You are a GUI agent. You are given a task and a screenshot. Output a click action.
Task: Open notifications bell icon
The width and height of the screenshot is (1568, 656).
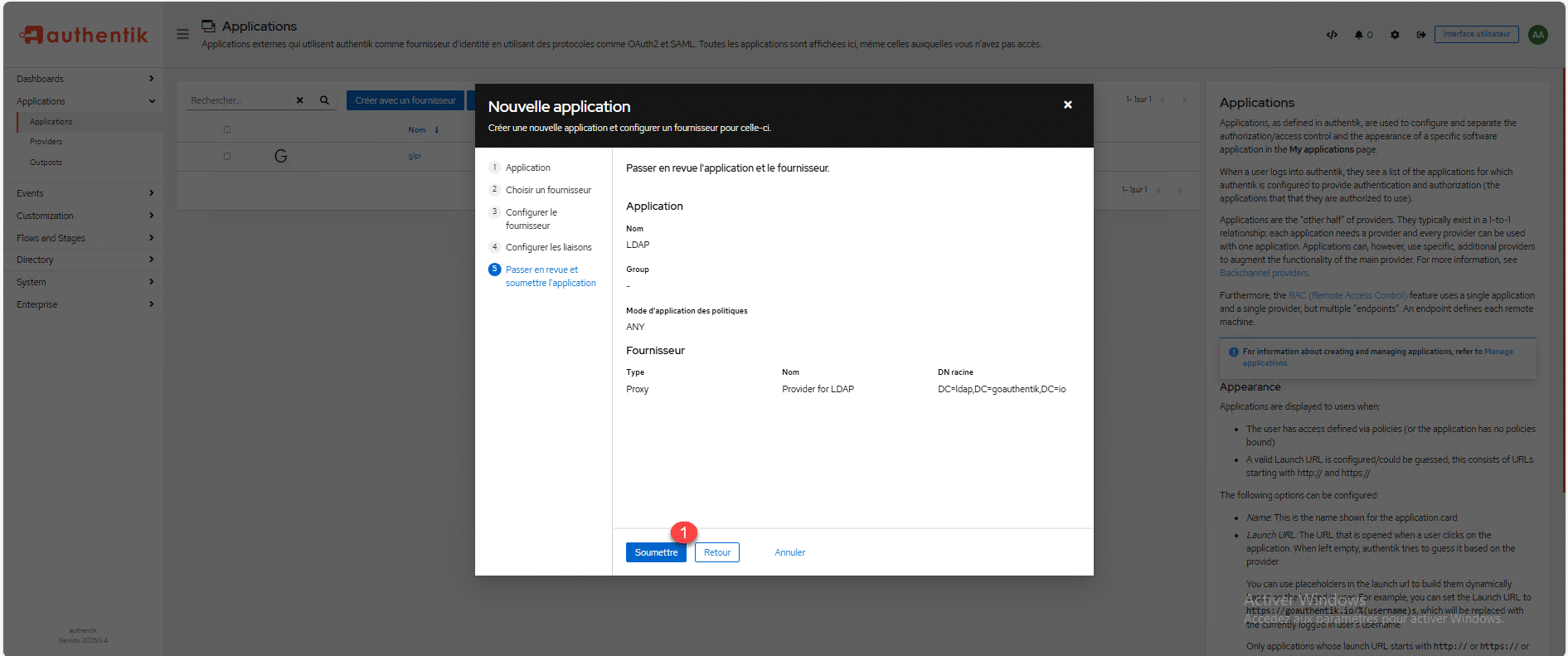point(1359,35)
